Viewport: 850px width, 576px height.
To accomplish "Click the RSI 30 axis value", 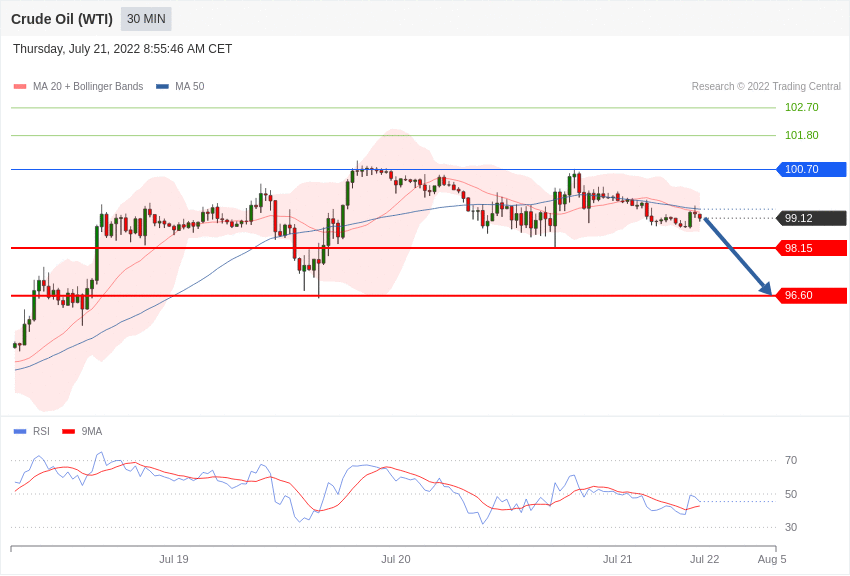I will coord(791,527).
